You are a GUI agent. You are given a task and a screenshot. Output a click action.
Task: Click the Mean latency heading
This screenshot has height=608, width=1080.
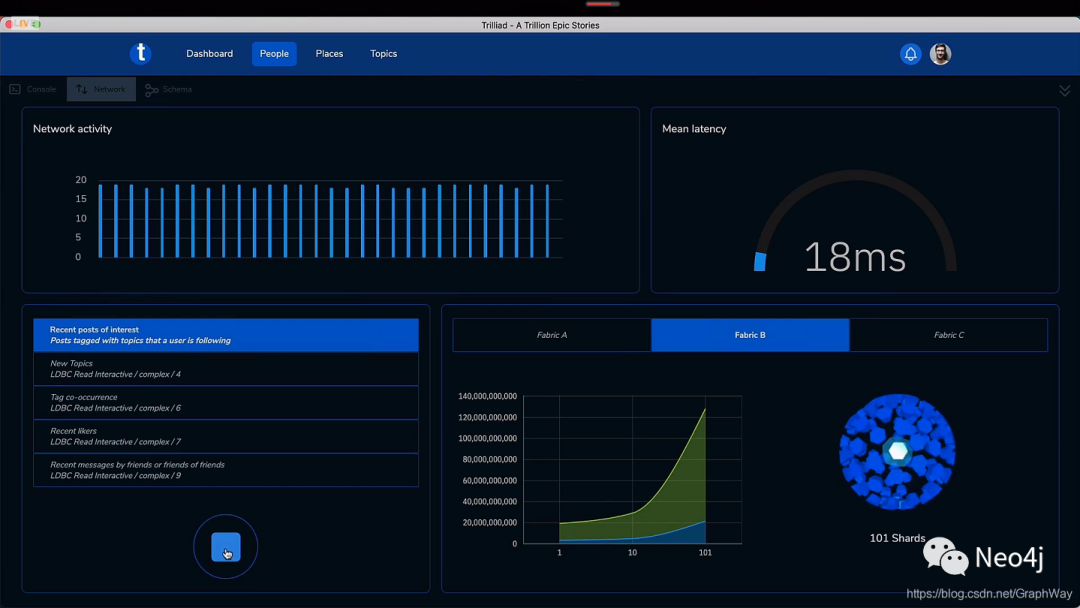pyautogui.click(x=694, y=129)
